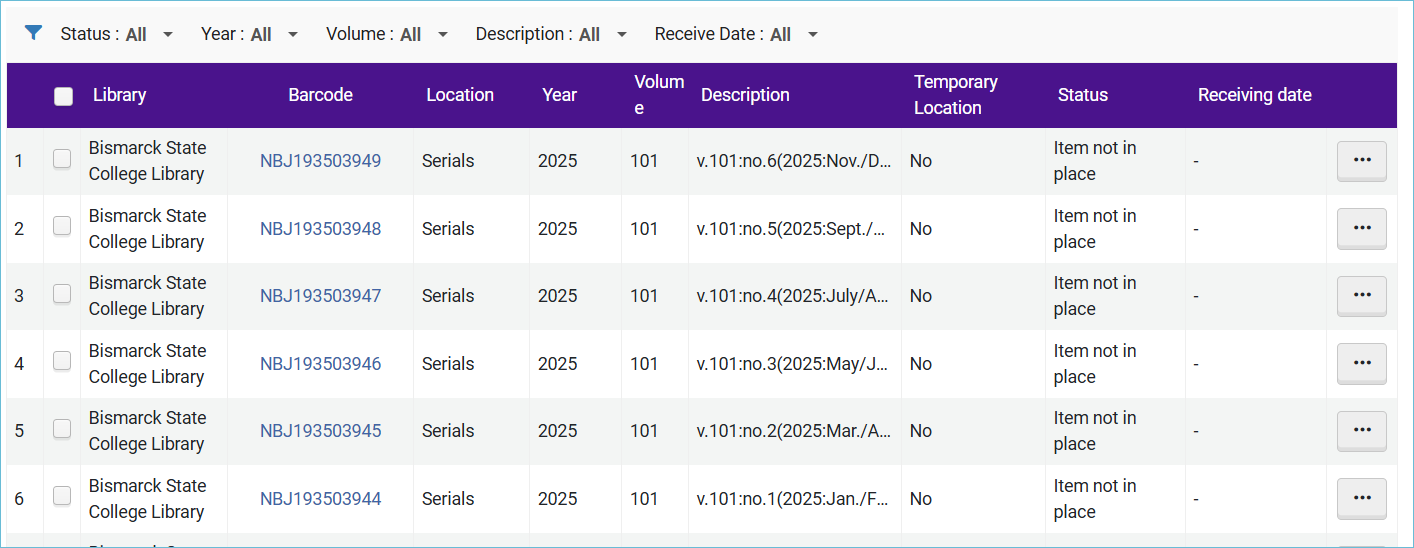Click the Location column header

click(x=460, y=95)
